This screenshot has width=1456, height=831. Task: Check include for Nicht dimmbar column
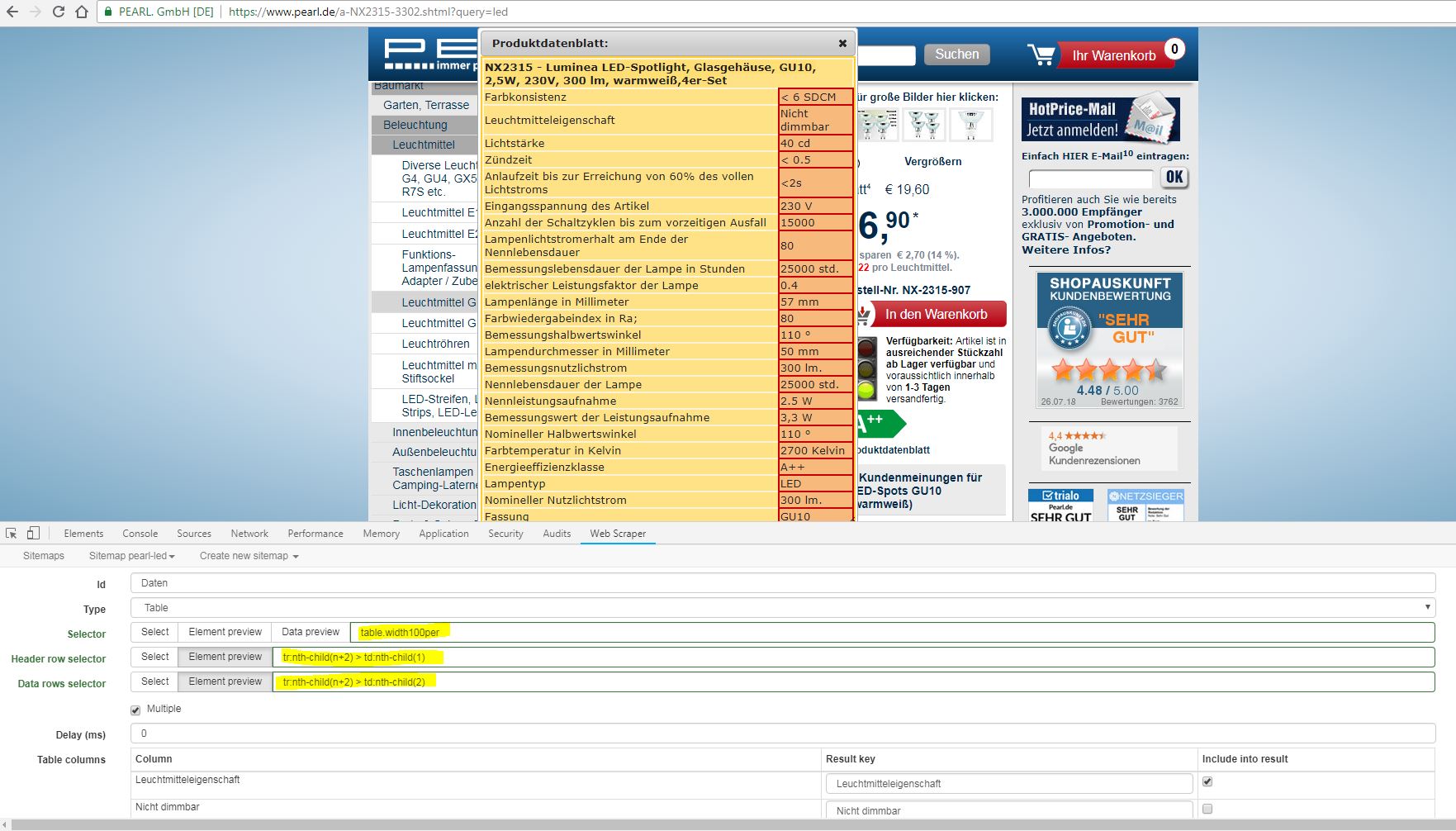click(1207, 810)
